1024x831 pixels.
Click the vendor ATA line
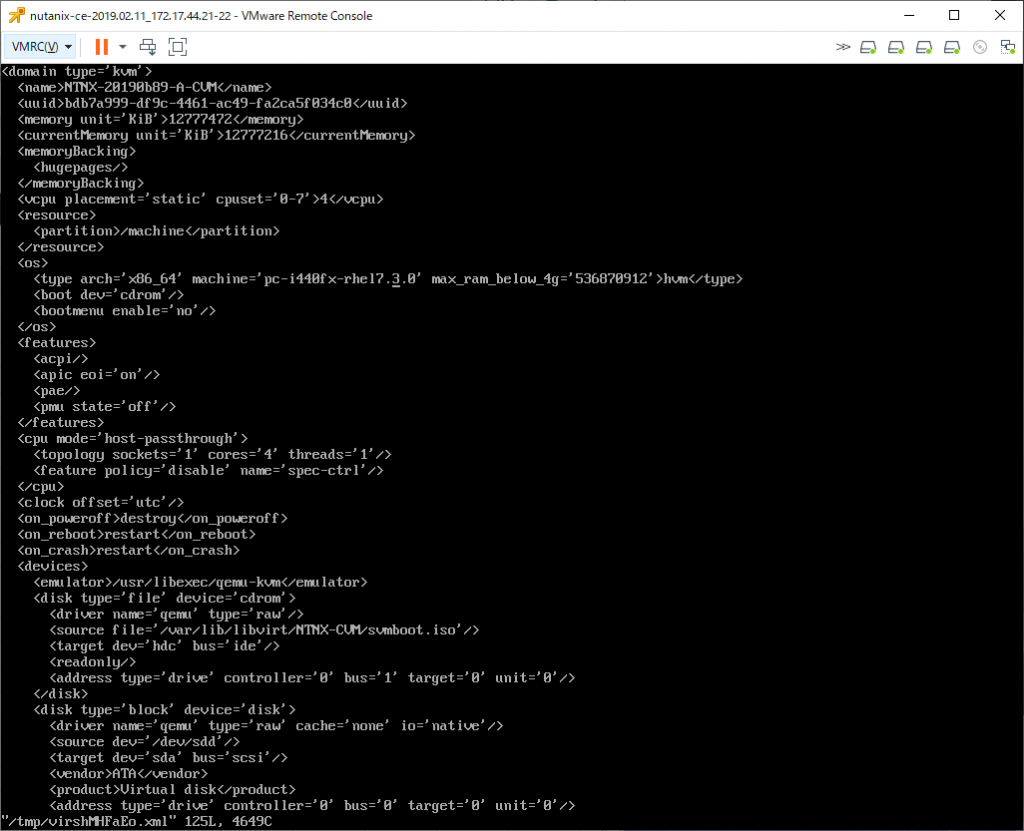click(x=129, y=774)
